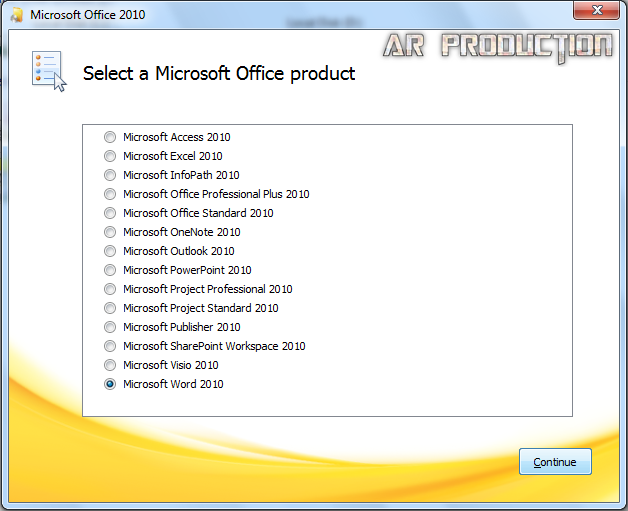Click the 'Select a Microsoft Office product' heading
The width and height of the screenshot is (628, 511).
[218, 73]
